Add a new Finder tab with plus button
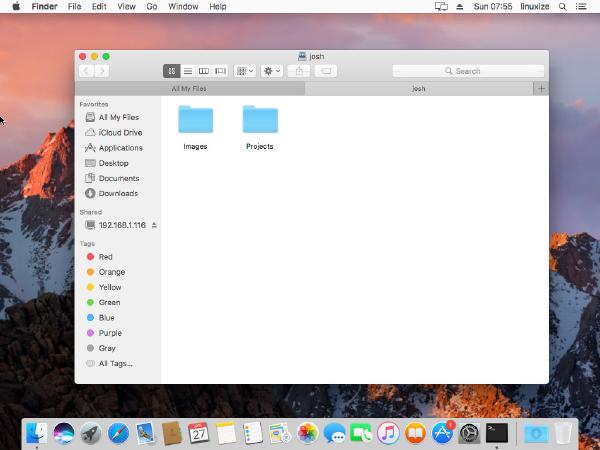The image size is (600, 450). pos(541,88)
